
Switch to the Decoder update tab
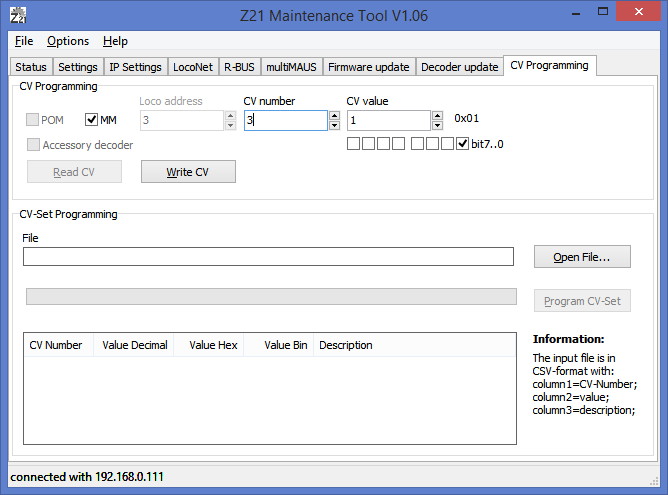click(460, 67)
